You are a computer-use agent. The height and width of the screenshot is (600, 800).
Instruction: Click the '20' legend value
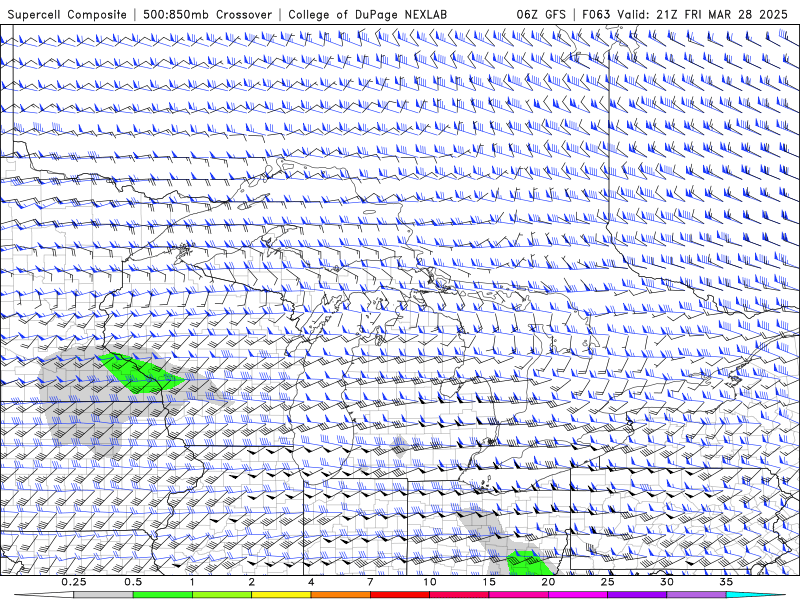548,582
